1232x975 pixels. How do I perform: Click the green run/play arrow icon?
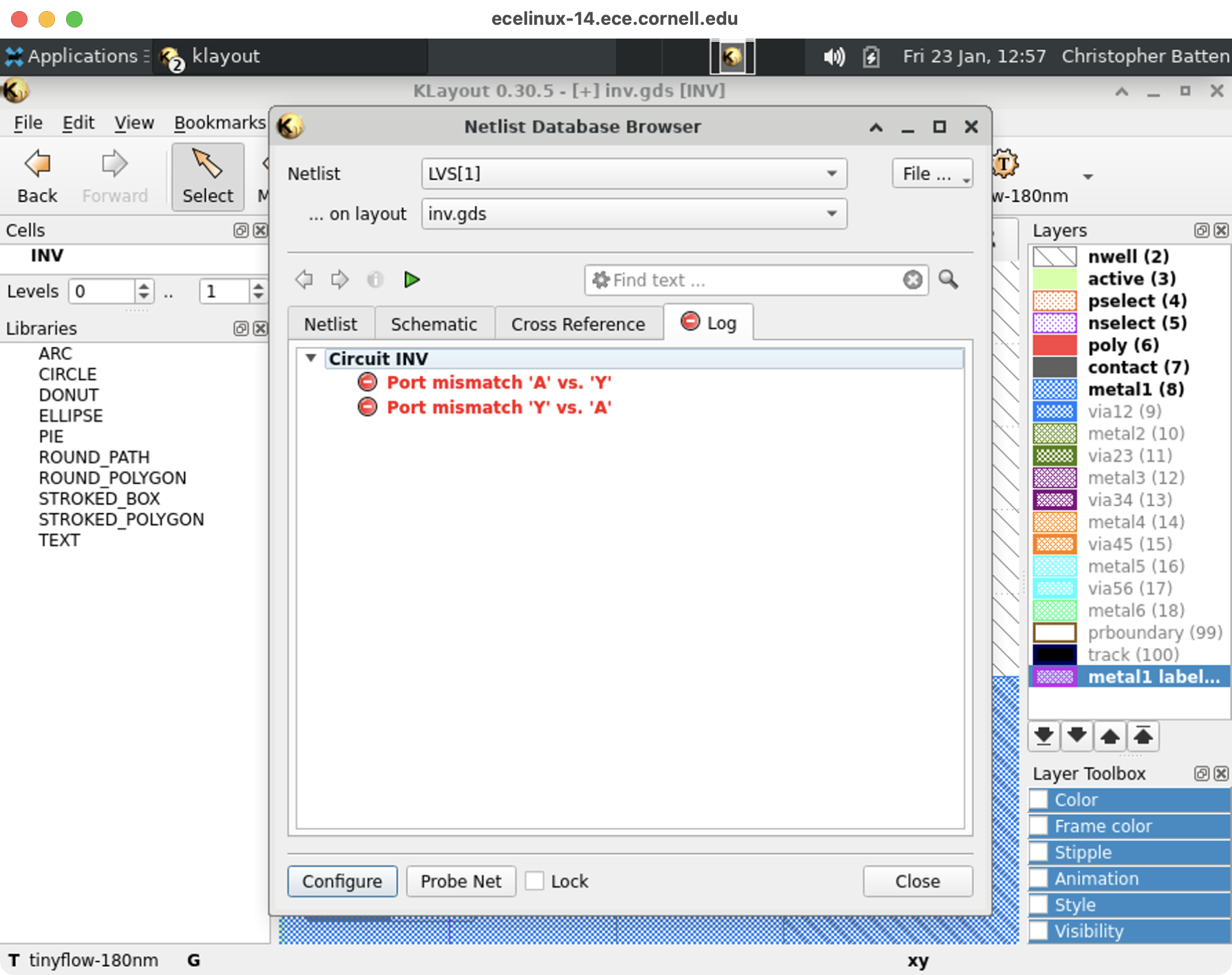[412, 280]
